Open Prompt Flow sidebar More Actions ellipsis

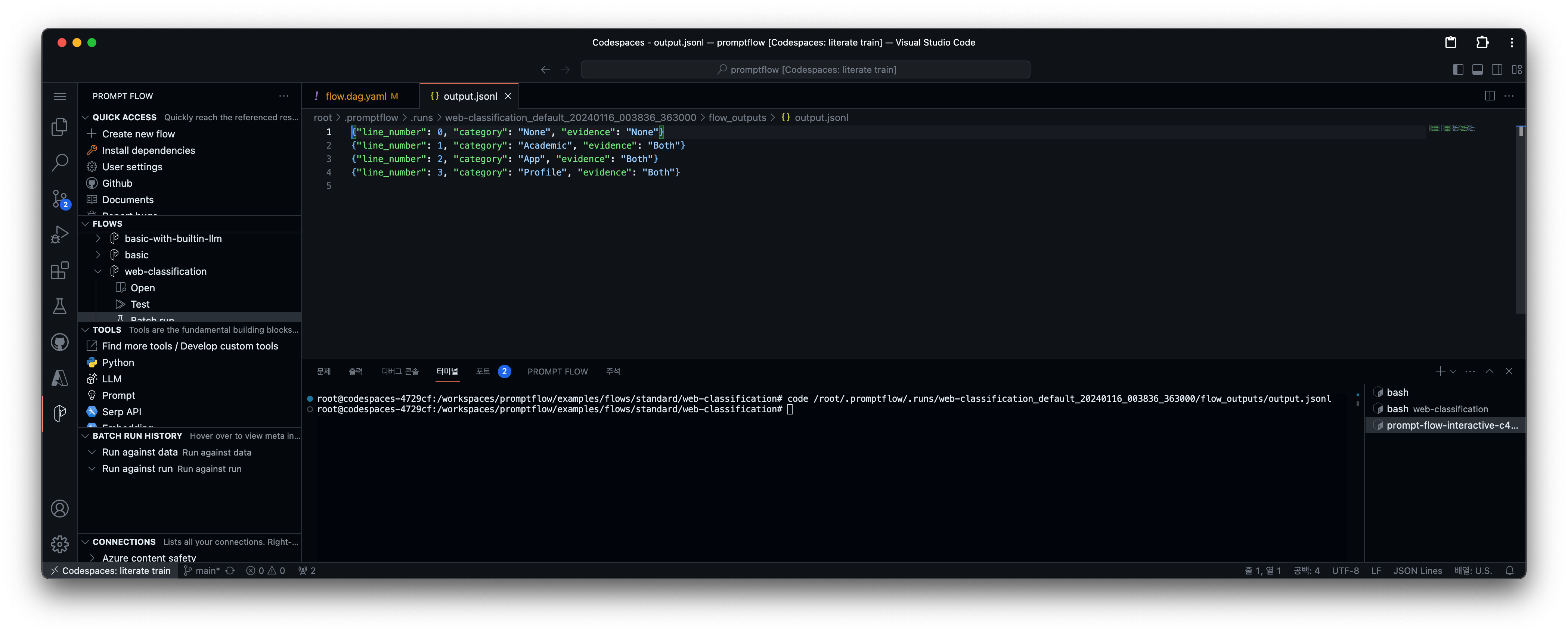(x=283, y=96)
